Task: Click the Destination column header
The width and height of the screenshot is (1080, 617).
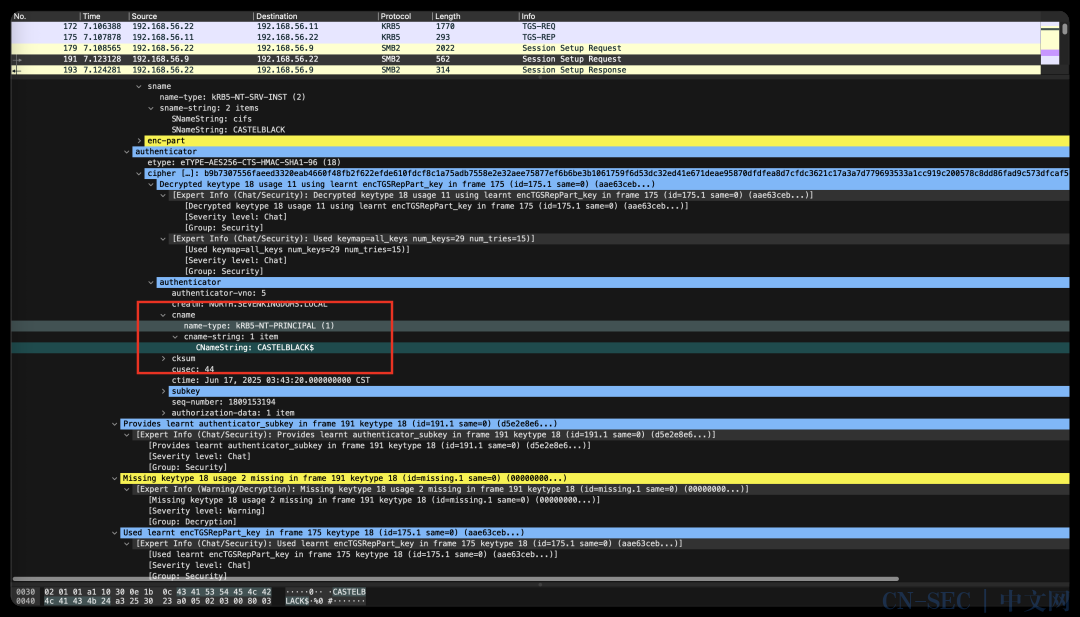Action: 315,16
